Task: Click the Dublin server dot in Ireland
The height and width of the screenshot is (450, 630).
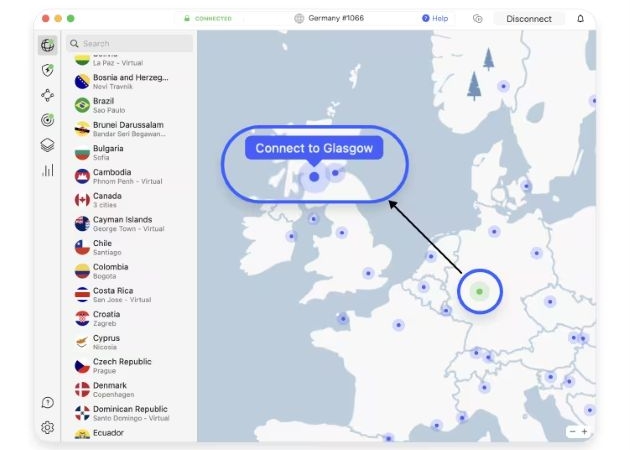Action: tap(291, 236)
